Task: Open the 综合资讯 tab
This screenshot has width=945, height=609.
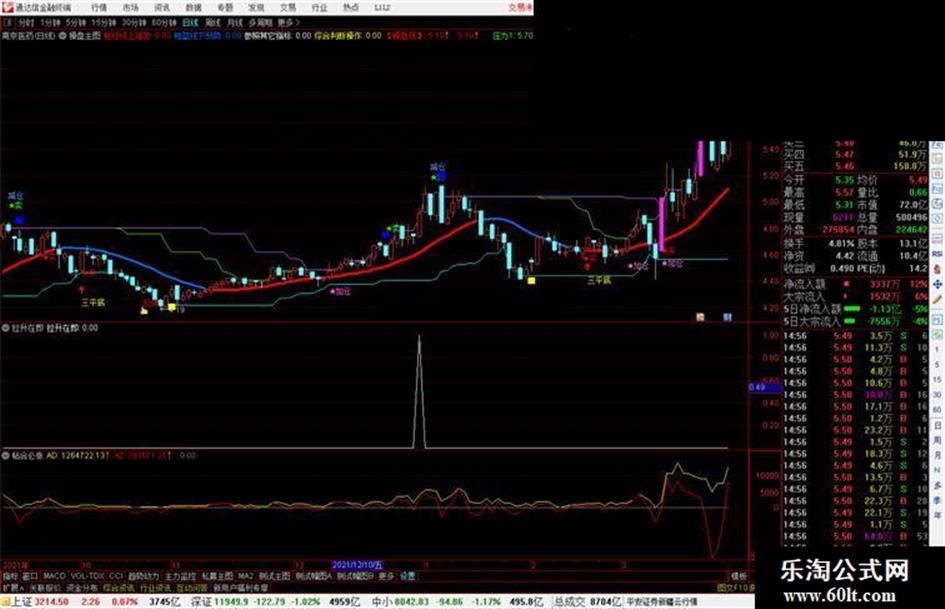Action: 119,587
